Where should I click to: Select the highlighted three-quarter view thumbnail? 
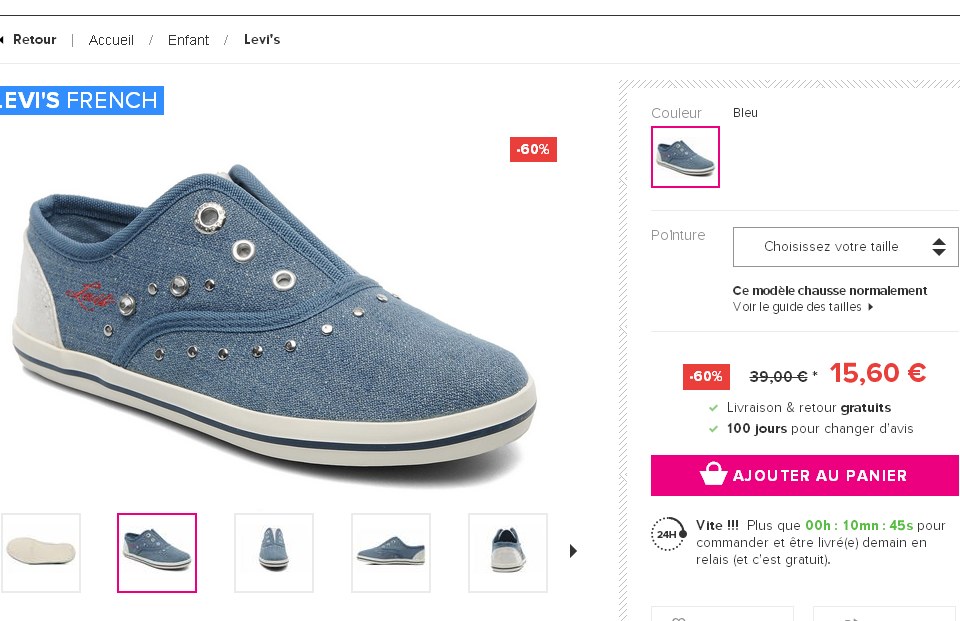coord(157,552)
